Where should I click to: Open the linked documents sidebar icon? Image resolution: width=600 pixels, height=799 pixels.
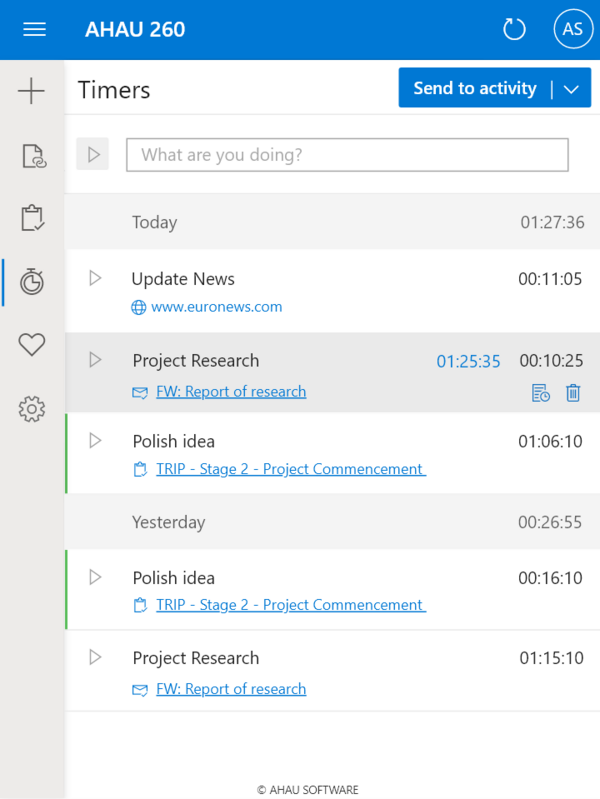pyautogui.click(x=32, y=155)
